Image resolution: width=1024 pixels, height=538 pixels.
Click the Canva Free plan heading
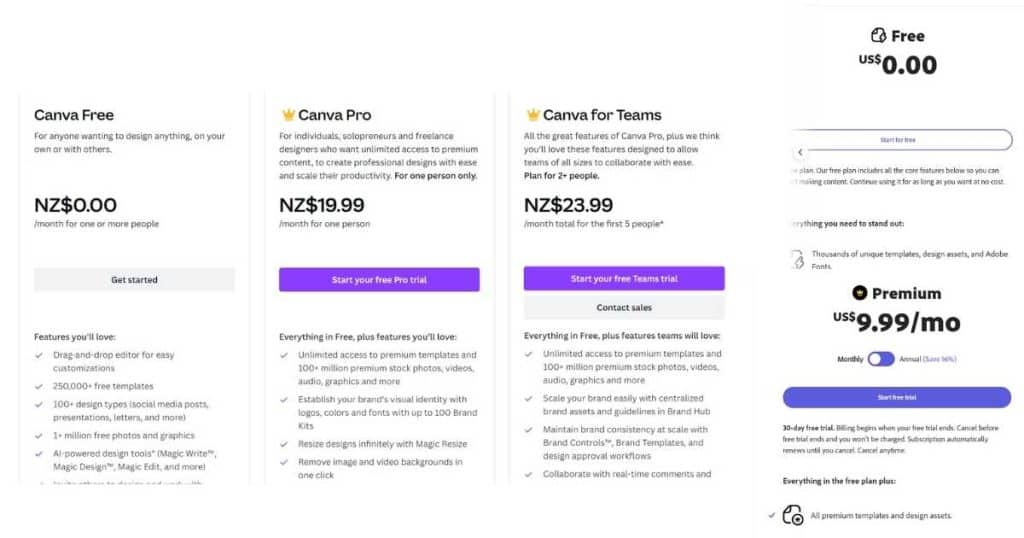(x=74, y=115)
